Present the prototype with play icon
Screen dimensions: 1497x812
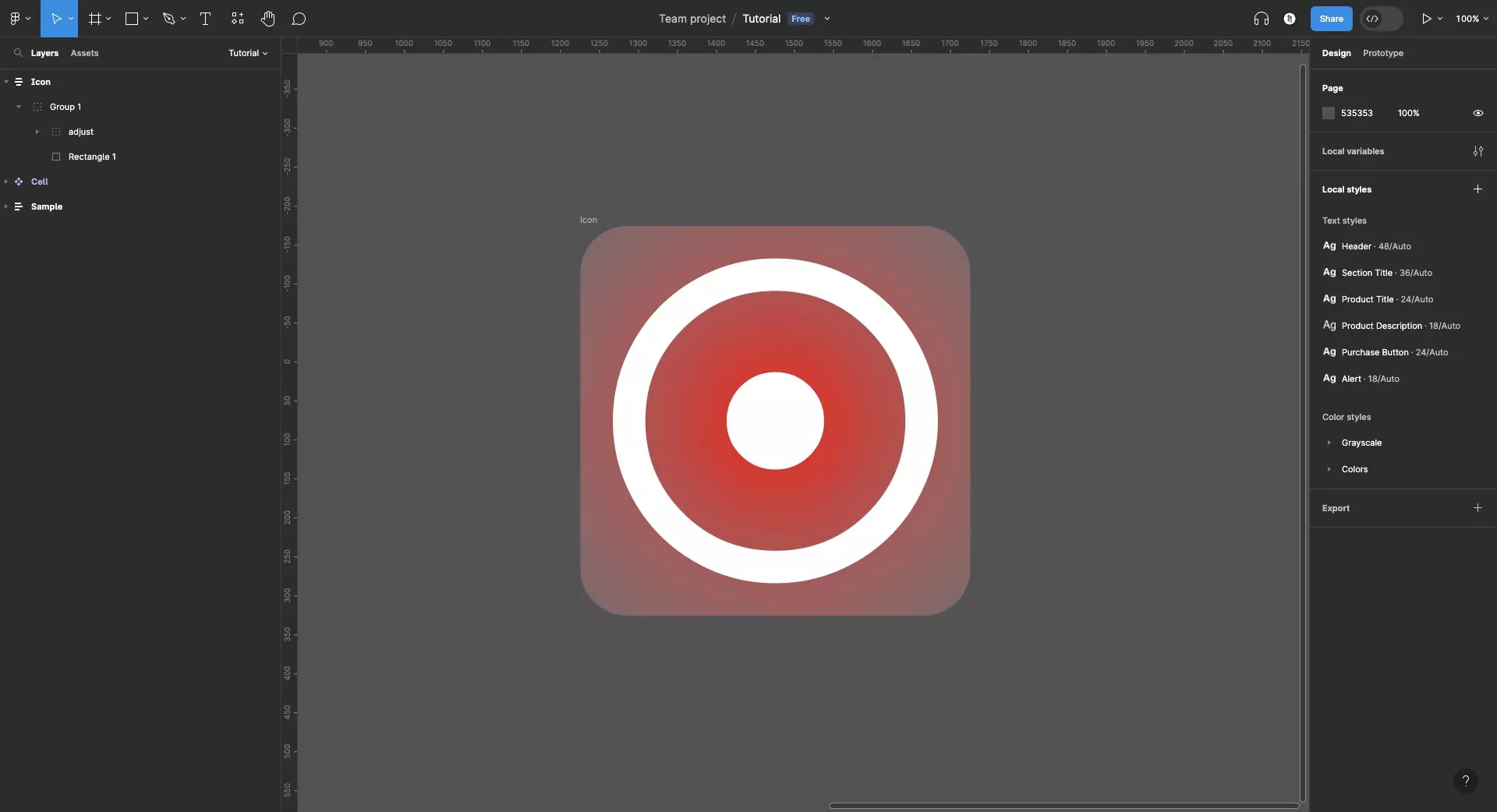[1426, 19]
